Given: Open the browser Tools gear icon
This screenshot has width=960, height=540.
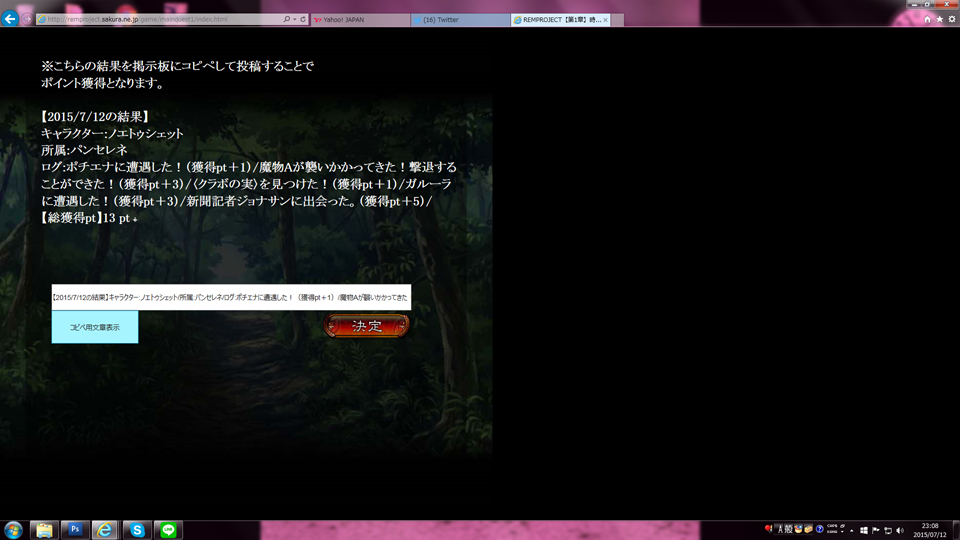Looking at the screenshot, I should coord(951,20).
